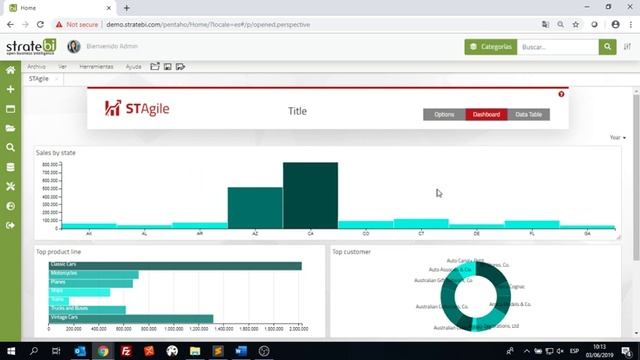
Task: Click the red help question mark icon
Action: [x=561, y=94]
